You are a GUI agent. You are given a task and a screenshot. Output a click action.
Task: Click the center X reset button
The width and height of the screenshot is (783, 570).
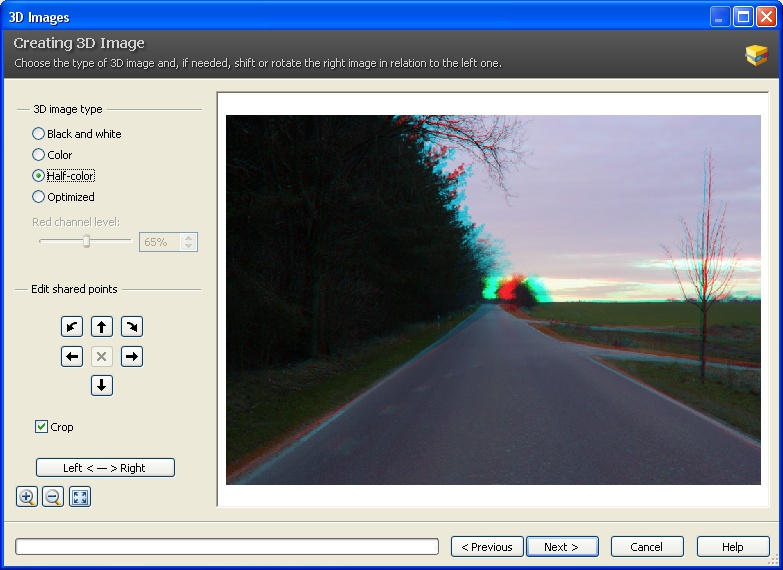click(102, 356)
